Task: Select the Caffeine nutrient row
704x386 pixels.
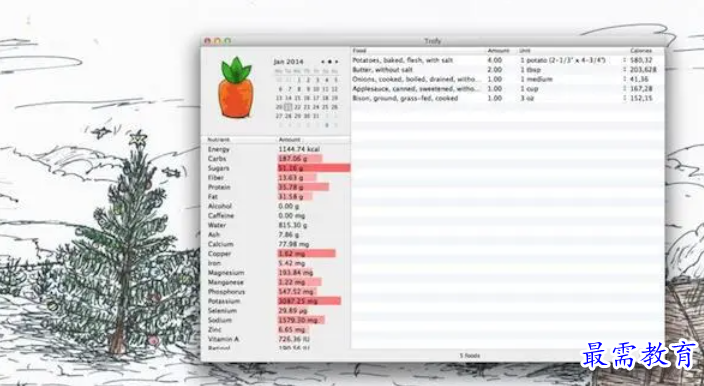Action: pos(276,216)
